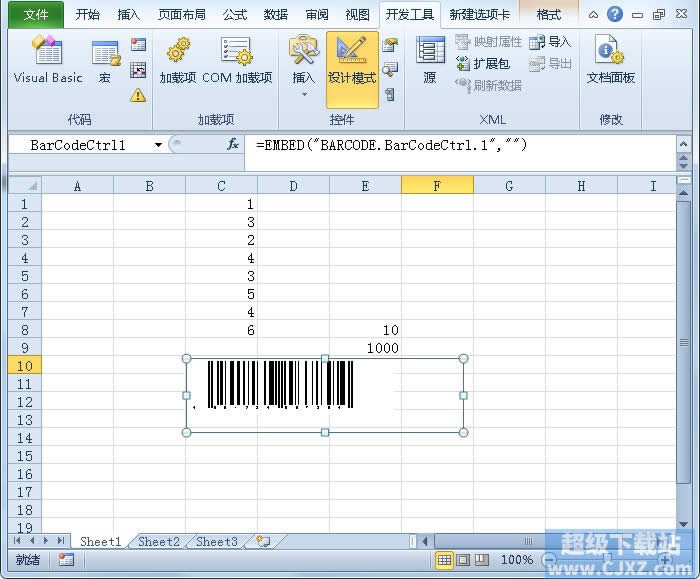Open the 文件 File tab
The image size is (700, 579).
point(36,15)
